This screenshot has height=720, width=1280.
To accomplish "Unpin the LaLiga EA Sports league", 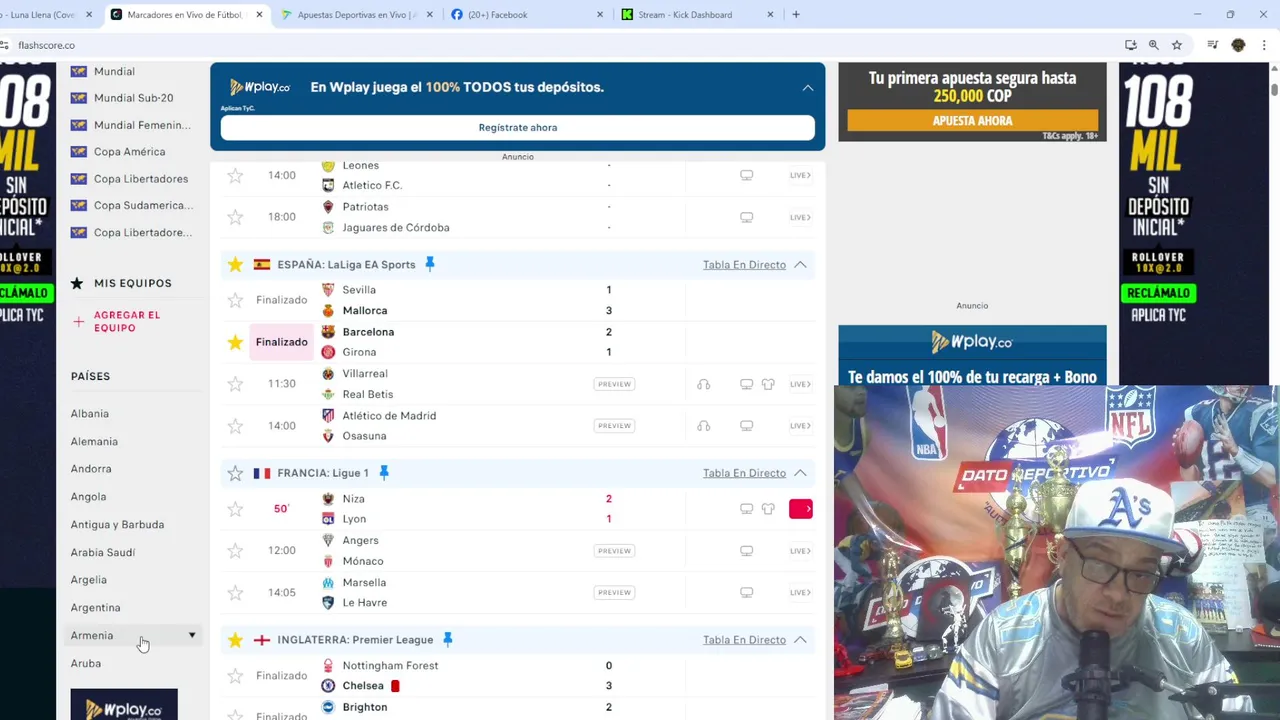I will point(430,264).
